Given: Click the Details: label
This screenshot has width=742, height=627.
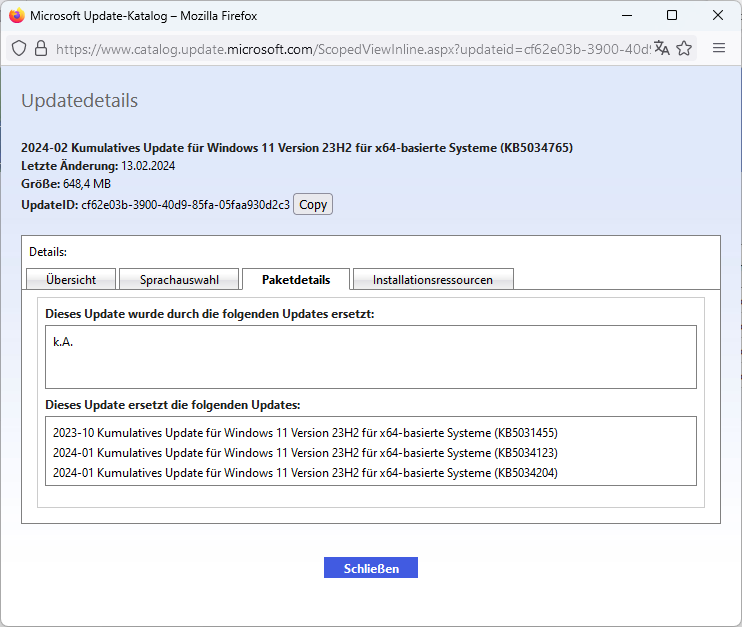Looking at the screenshot, I should click(48, 252).
